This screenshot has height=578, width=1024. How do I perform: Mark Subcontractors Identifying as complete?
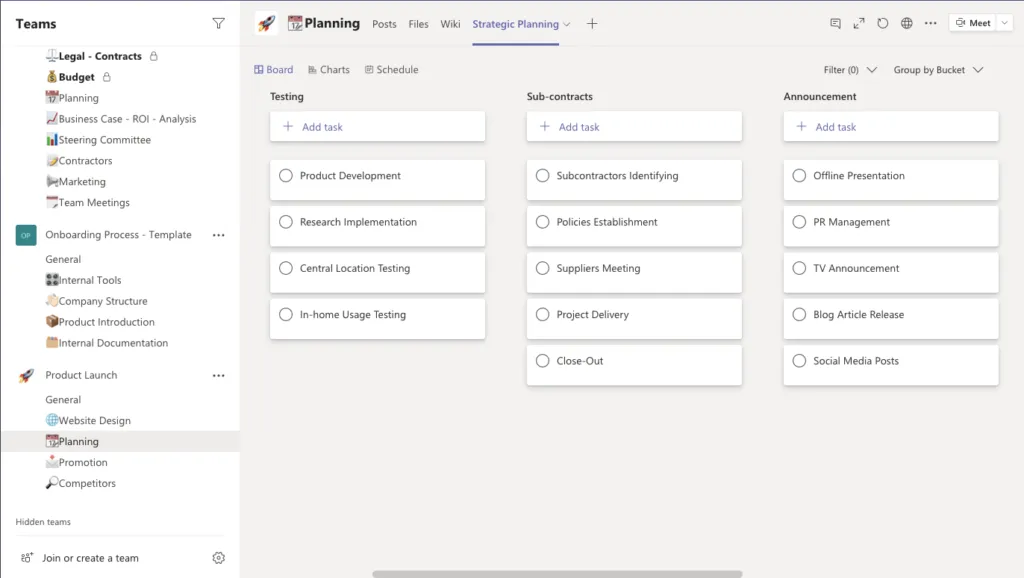(542, 176)
